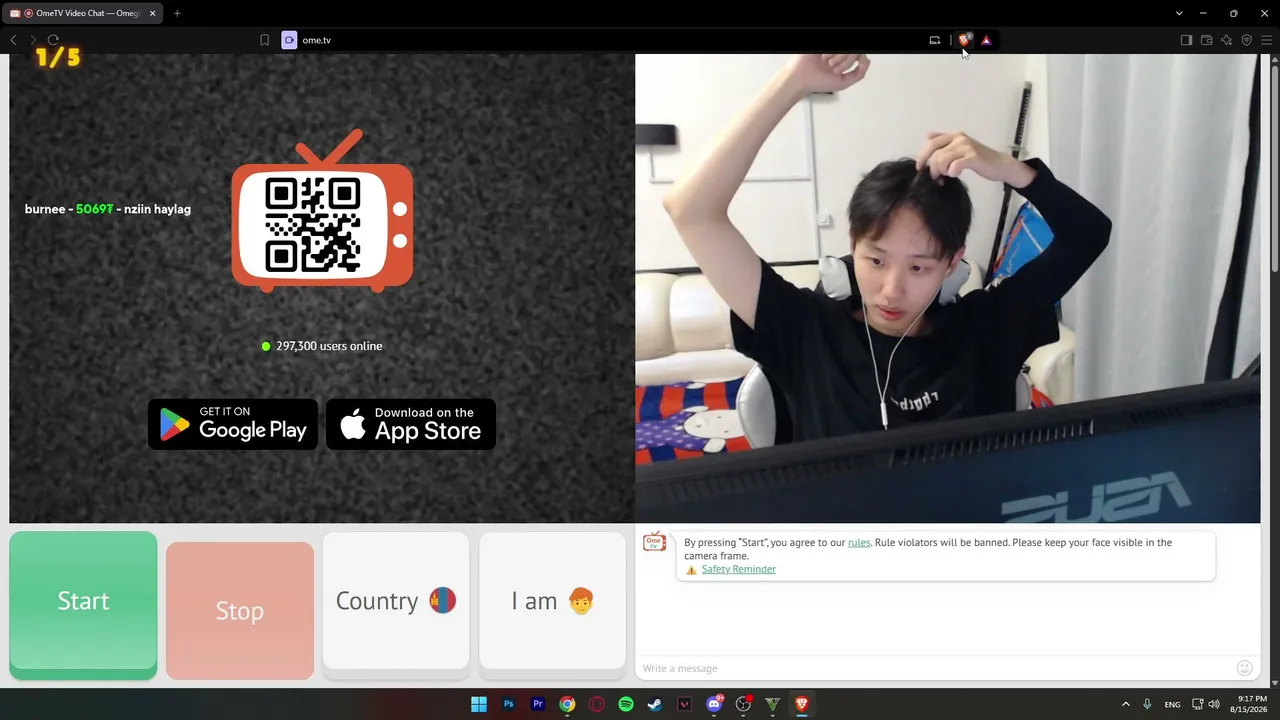Click the Stop button
Image resolution: width=1280 pixels, height=720 pixels.
pyautogui.click(x=240, y=610)
